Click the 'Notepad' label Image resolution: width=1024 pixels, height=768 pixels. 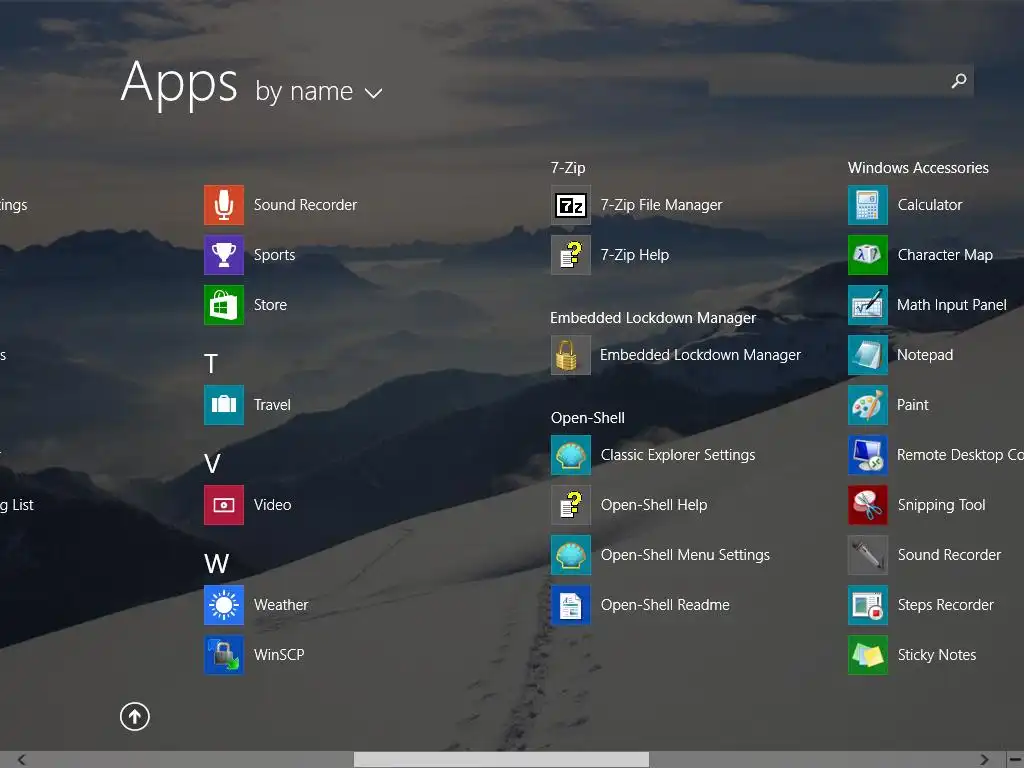point(925,355)
